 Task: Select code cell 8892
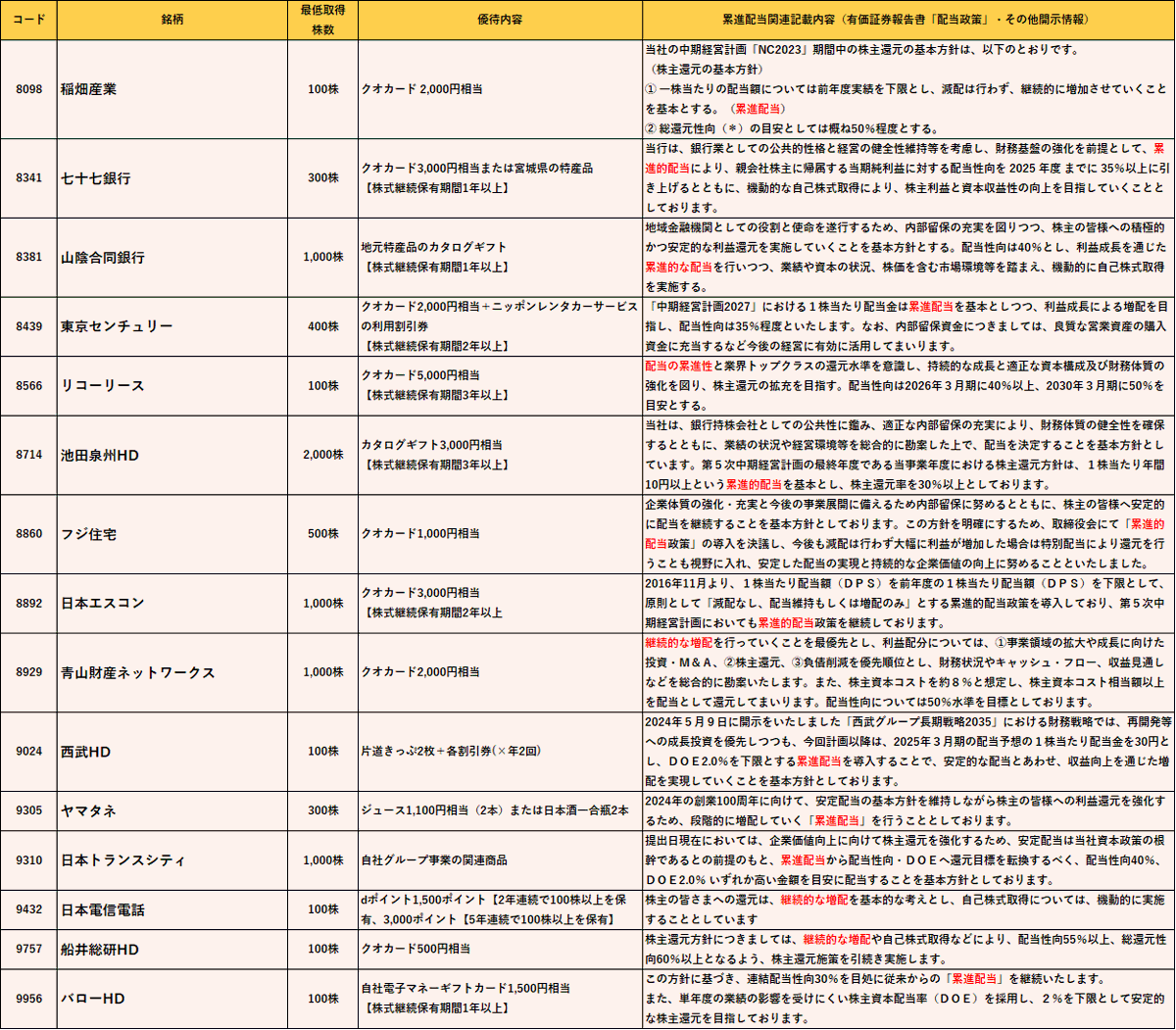[x=28, y=604]
